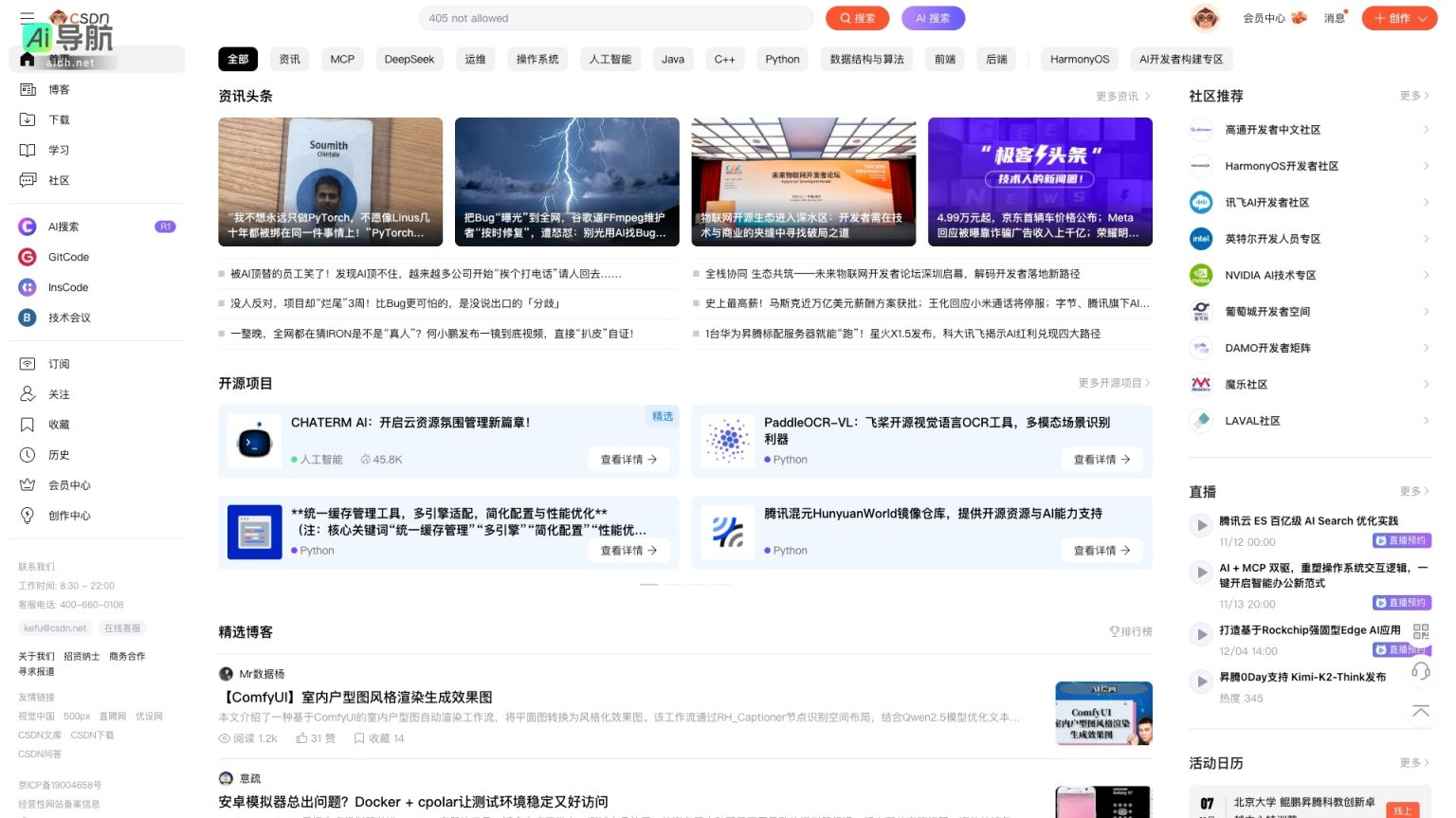Image resolution: width=1456 pixels, height=818 pixels.
Task: Expand HarmonyOS开发者社区 via its chevron
Action: coord(1427,166)
